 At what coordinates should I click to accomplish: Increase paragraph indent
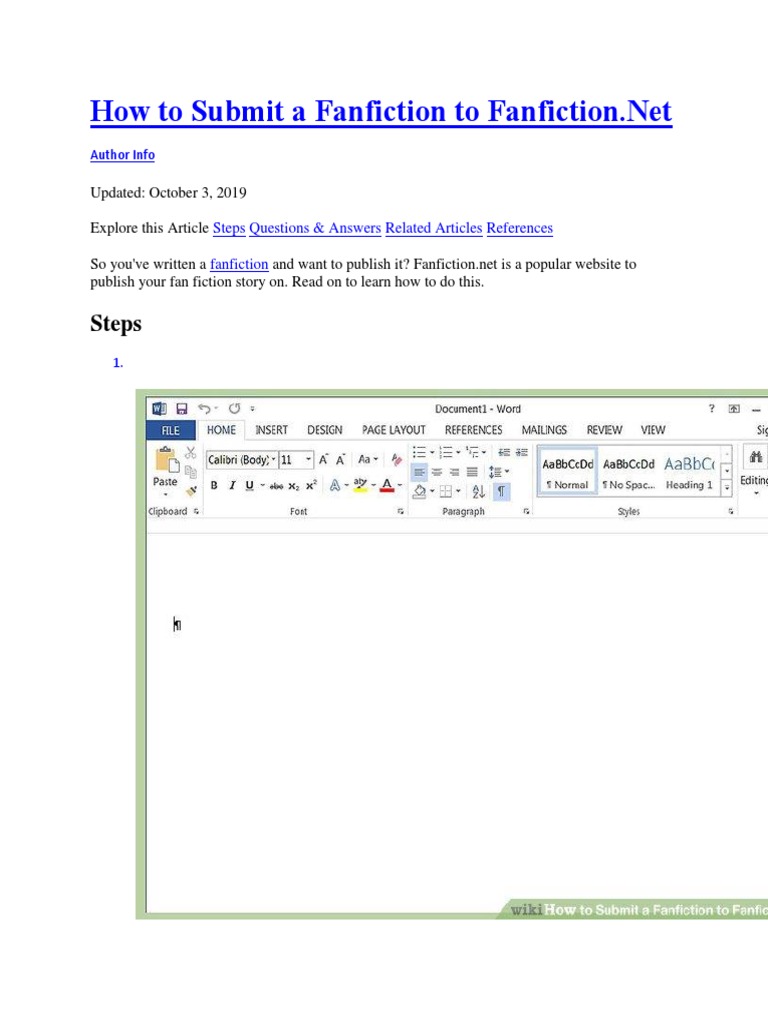521,452
